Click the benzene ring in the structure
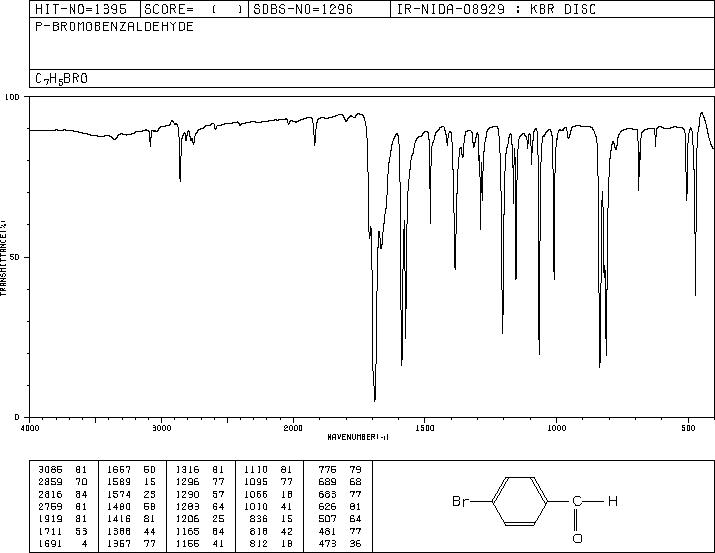 [x=520, y=501]
